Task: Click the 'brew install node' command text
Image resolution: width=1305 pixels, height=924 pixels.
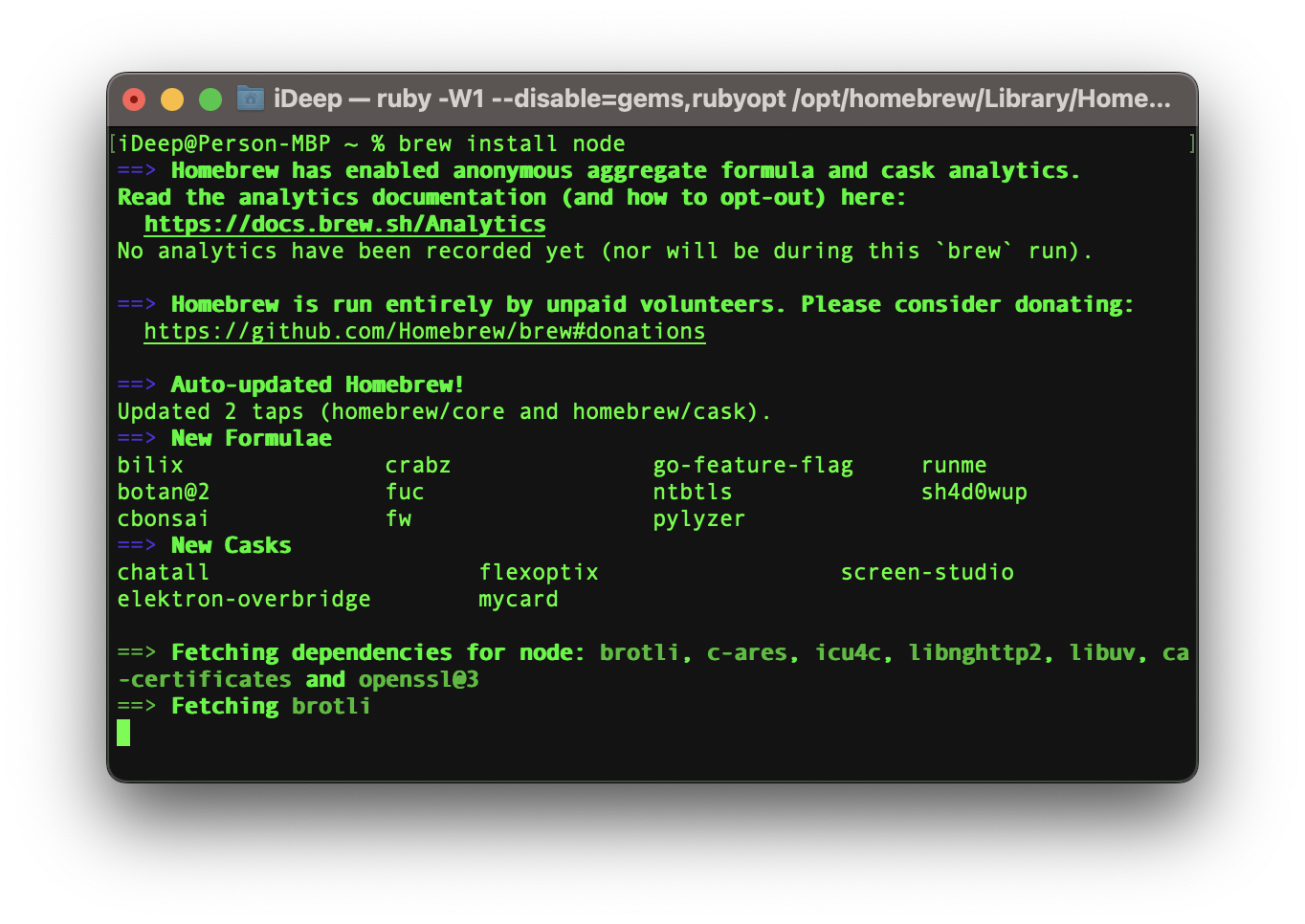Action: click(511, 144)
